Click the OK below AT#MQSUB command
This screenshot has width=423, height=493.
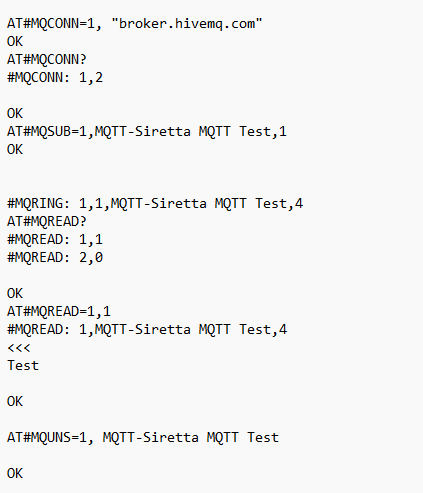point(15,150)
